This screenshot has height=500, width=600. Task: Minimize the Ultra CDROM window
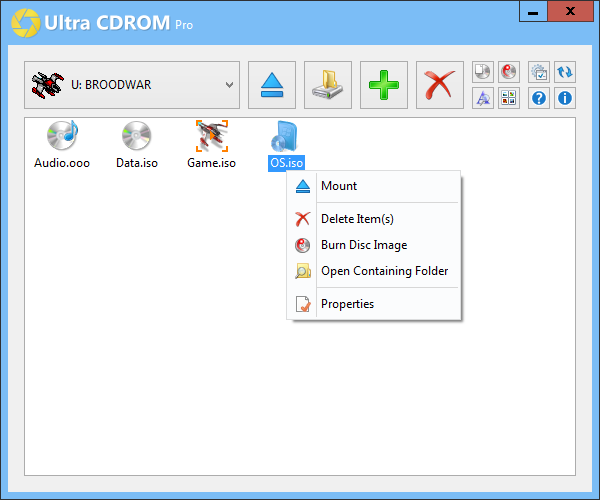click(533, 11)
